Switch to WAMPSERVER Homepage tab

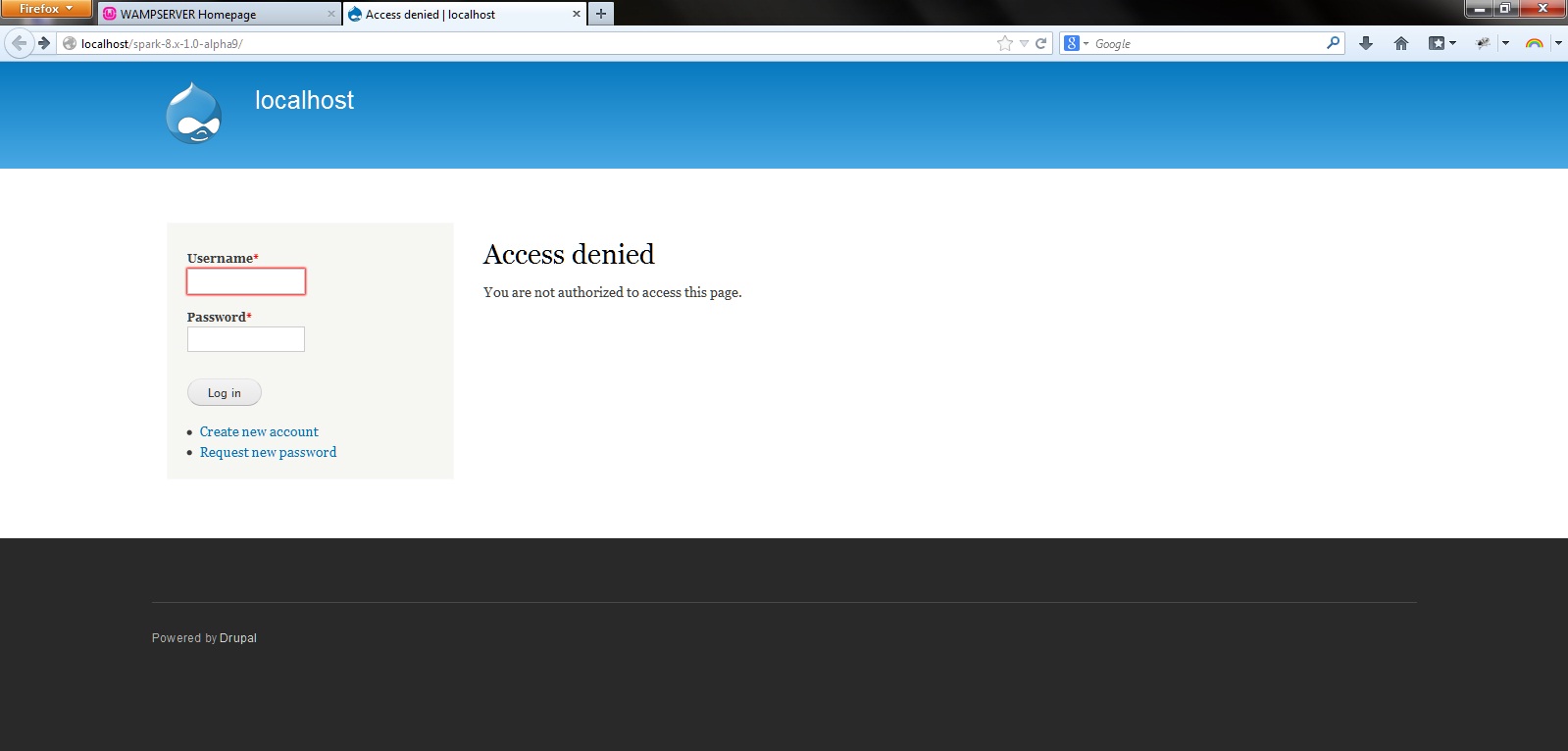pos(219,14)
